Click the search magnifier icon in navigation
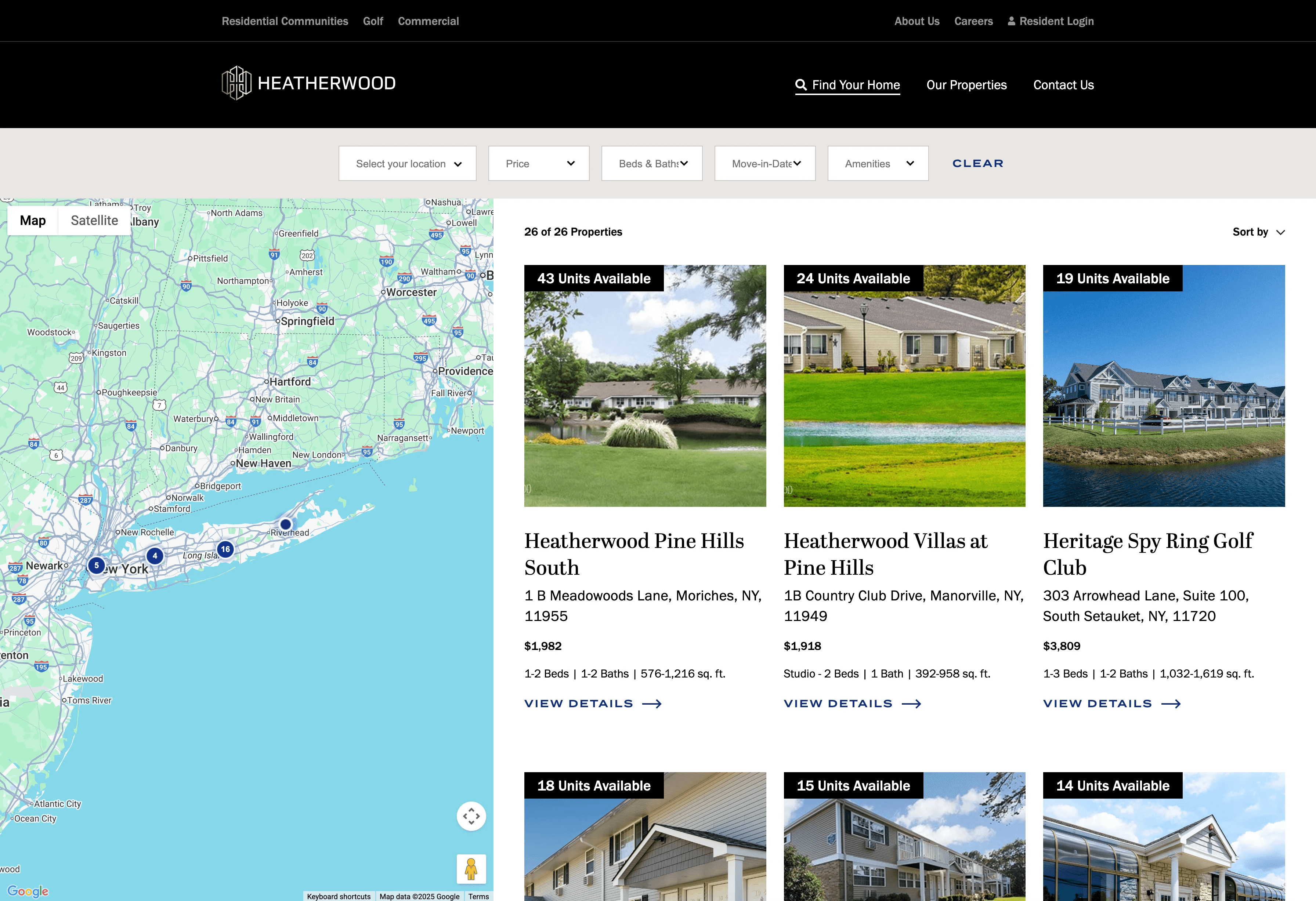The image size is (1316, 901). (801, 85)
